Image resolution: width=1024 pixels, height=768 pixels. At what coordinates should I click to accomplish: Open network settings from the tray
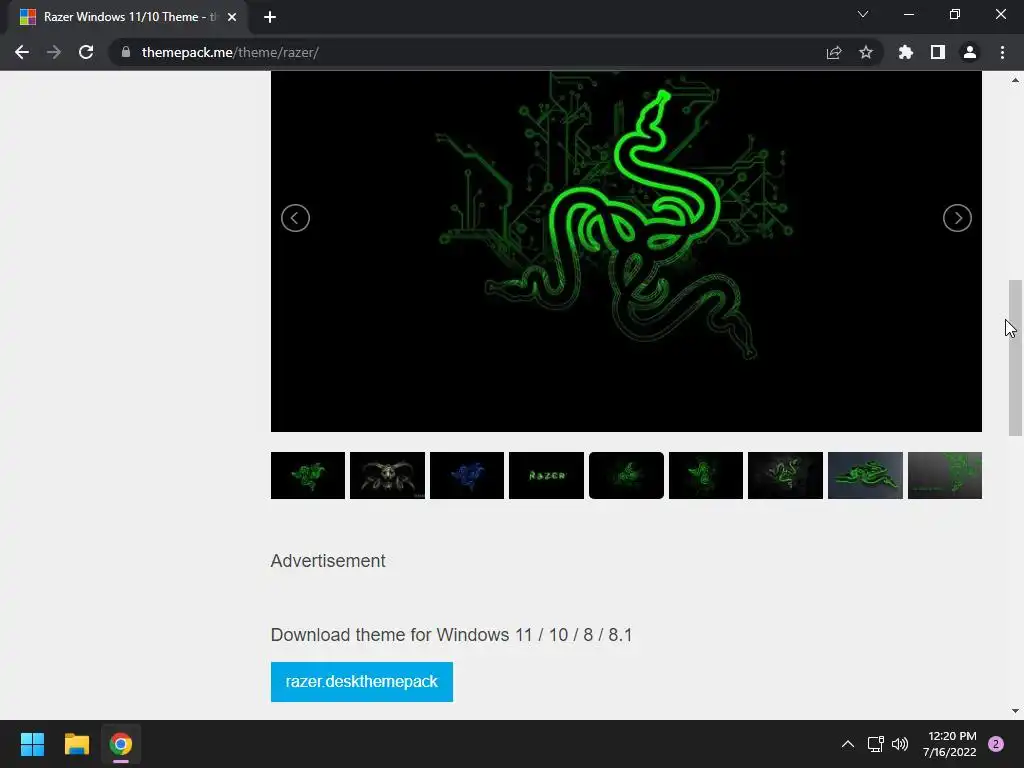coord(875,744)
